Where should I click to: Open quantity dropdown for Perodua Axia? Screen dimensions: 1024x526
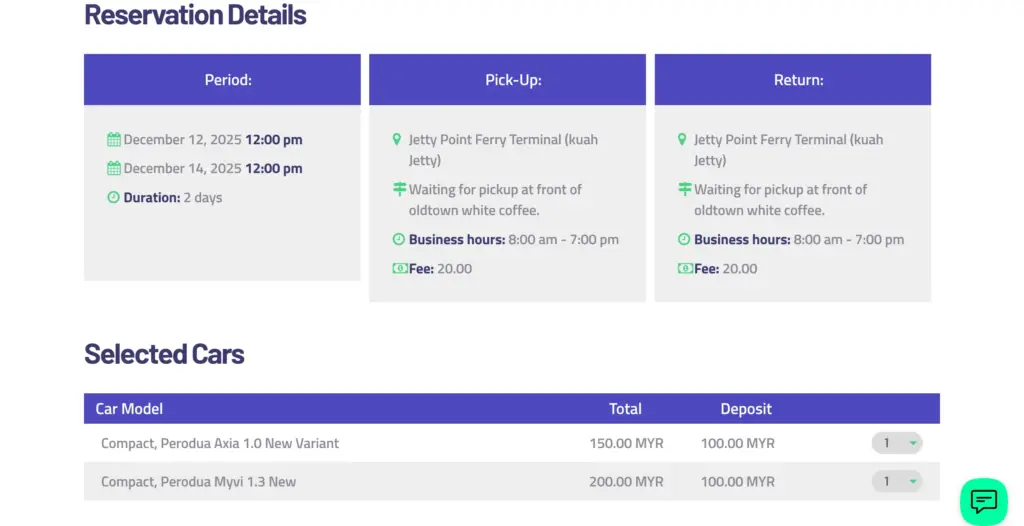pyautogui.click(x=896, y=443)
